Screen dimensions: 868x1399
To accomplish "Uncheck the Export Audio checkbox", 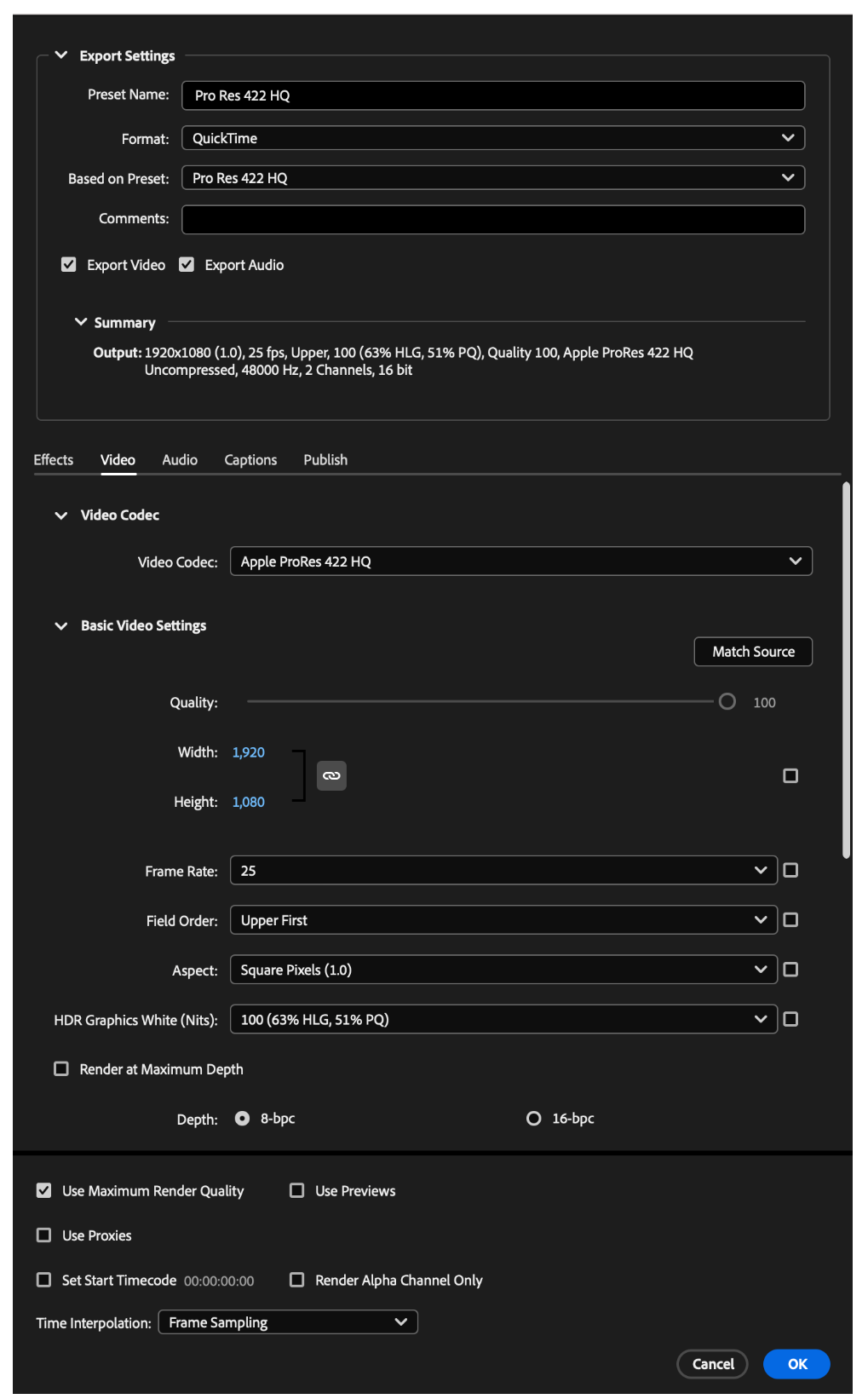I will point(187,265).
